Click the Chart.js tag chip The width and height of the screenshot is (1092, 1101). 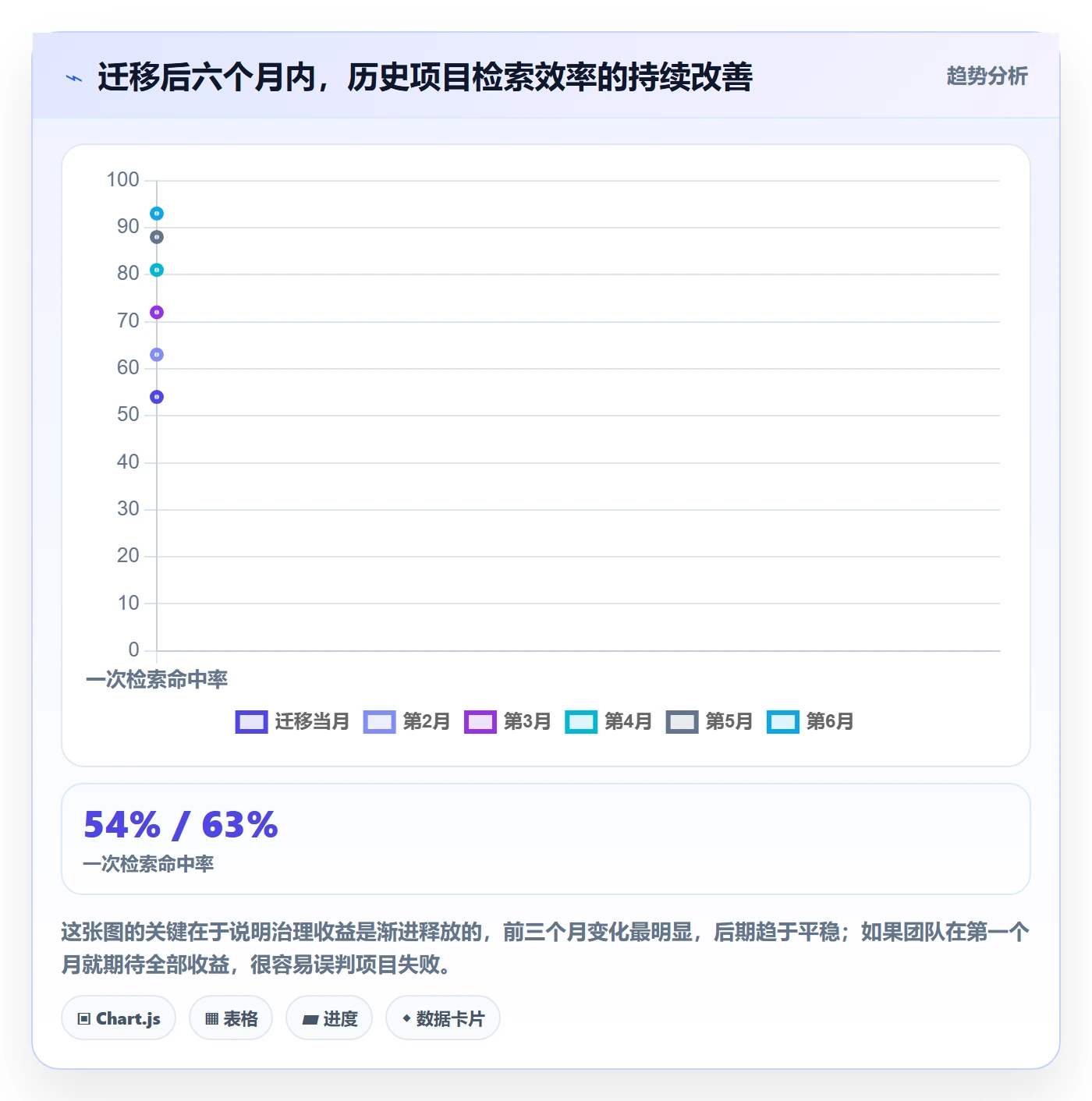pos(119,1018)
